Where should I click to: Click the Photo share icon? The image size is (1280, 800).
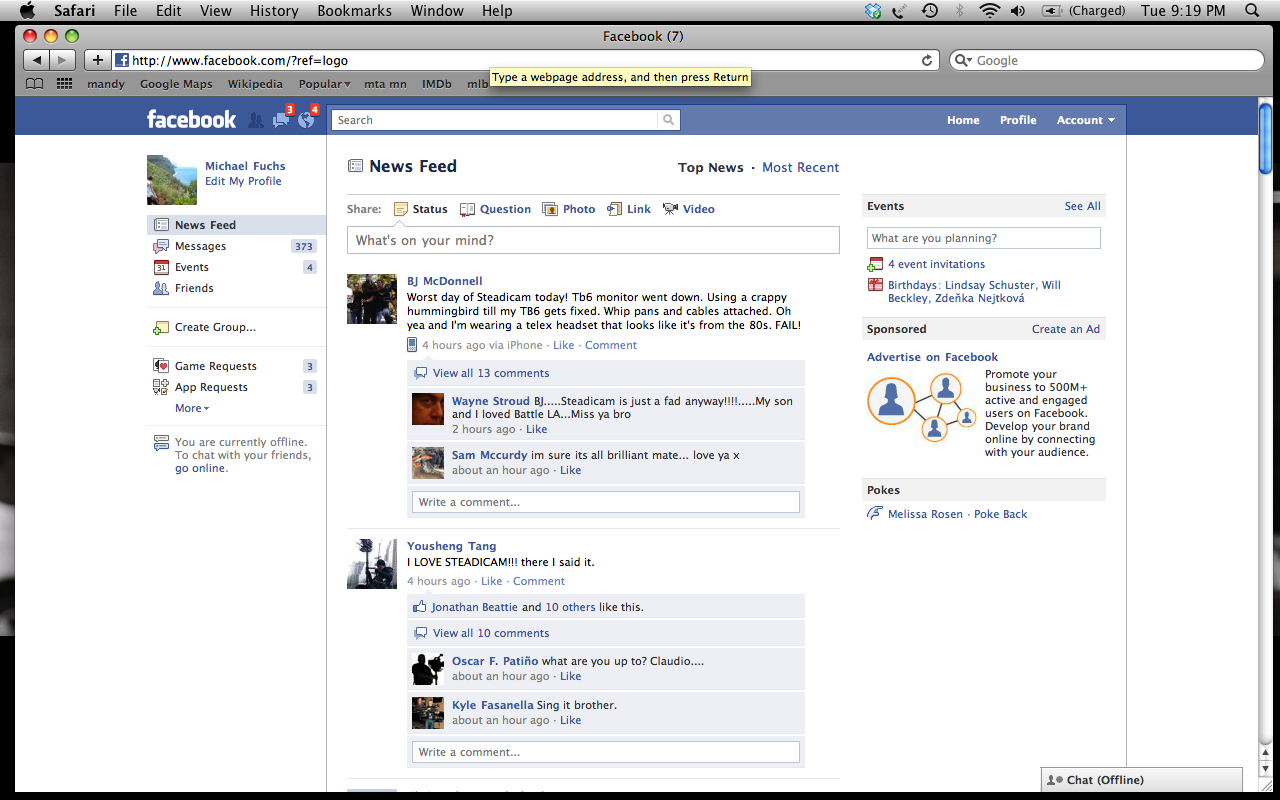pyautogui.click(x=550, y=209)
